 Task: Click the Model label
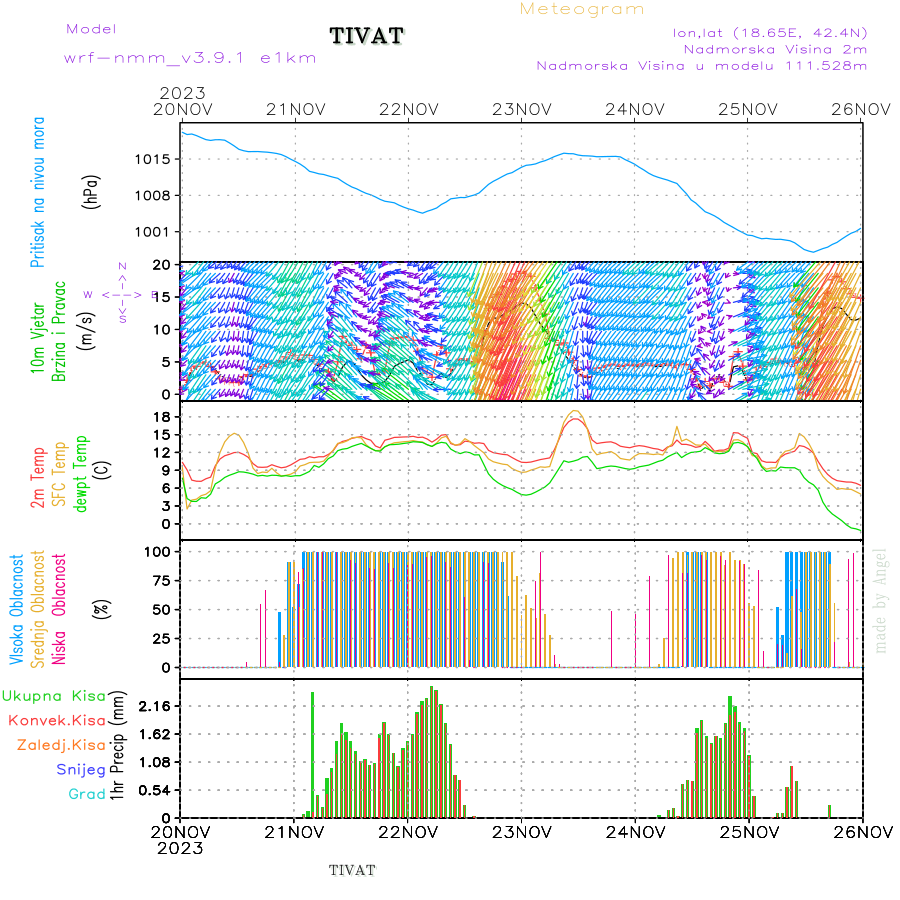(91, 29)
